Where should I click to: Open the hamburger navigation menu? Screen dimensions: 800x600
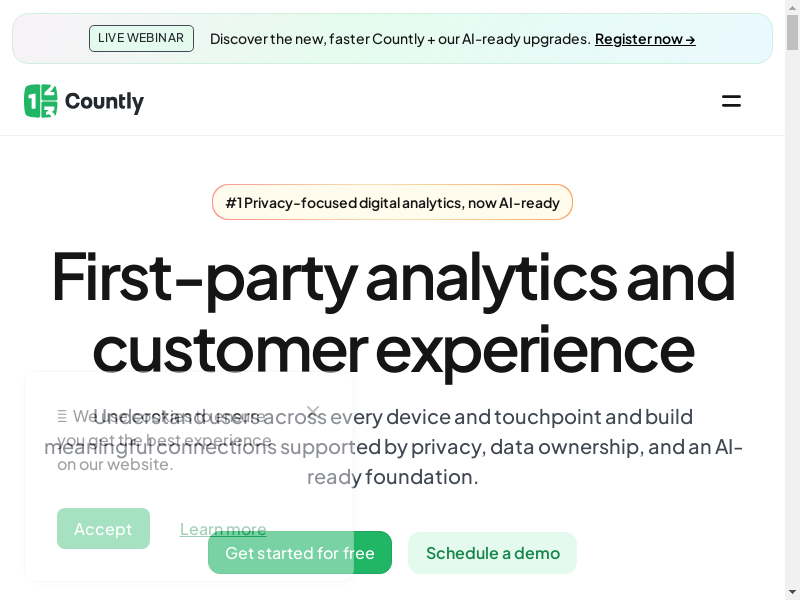[731, 101]
